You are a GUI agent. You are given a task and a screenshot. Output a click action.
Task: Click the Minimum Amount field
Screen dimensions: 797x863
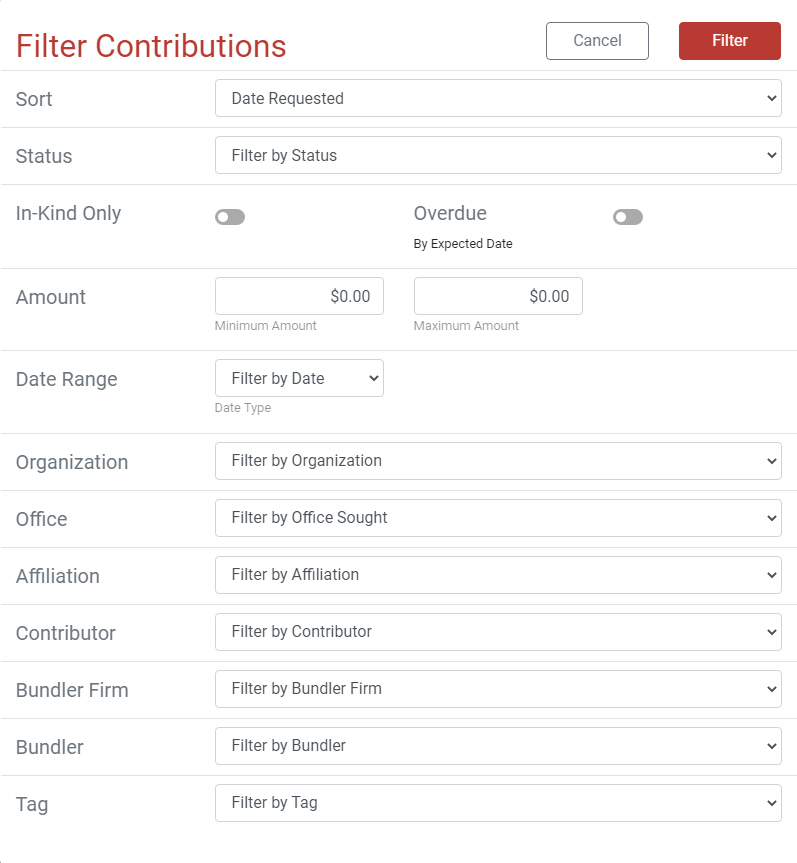tap(299, 296)
